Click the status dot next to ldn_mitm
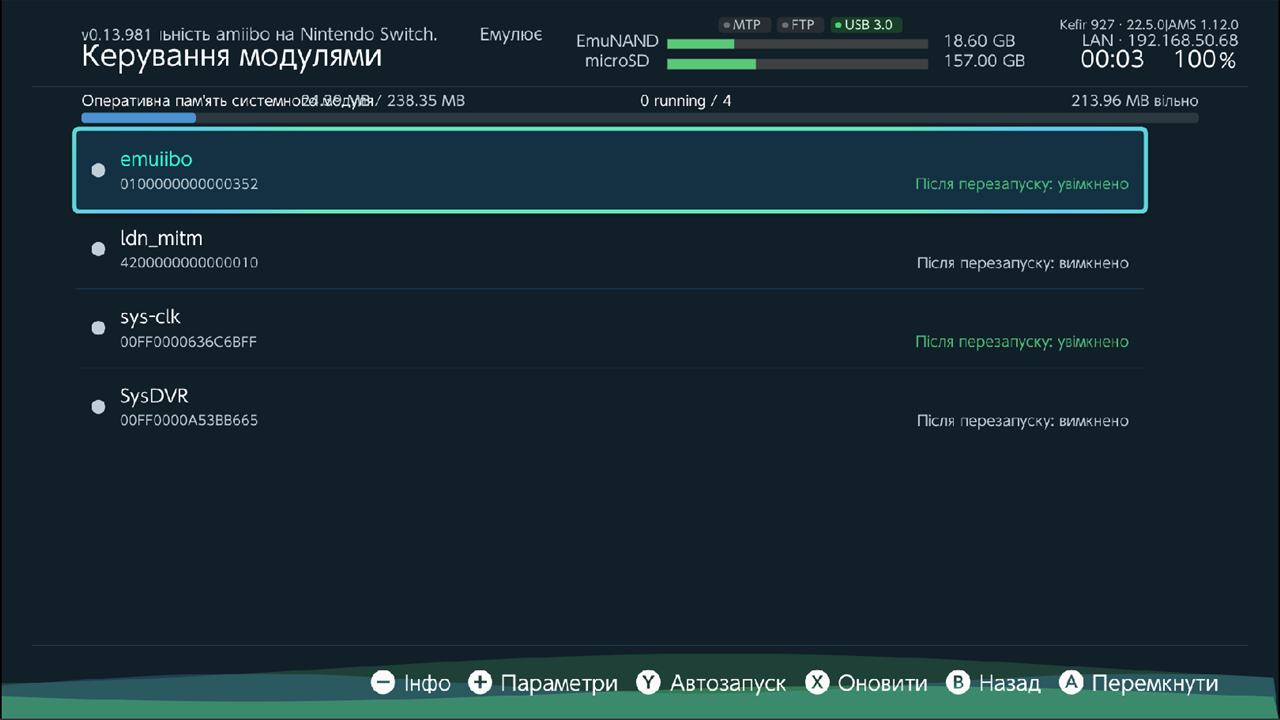 click(x=98, y=249)
